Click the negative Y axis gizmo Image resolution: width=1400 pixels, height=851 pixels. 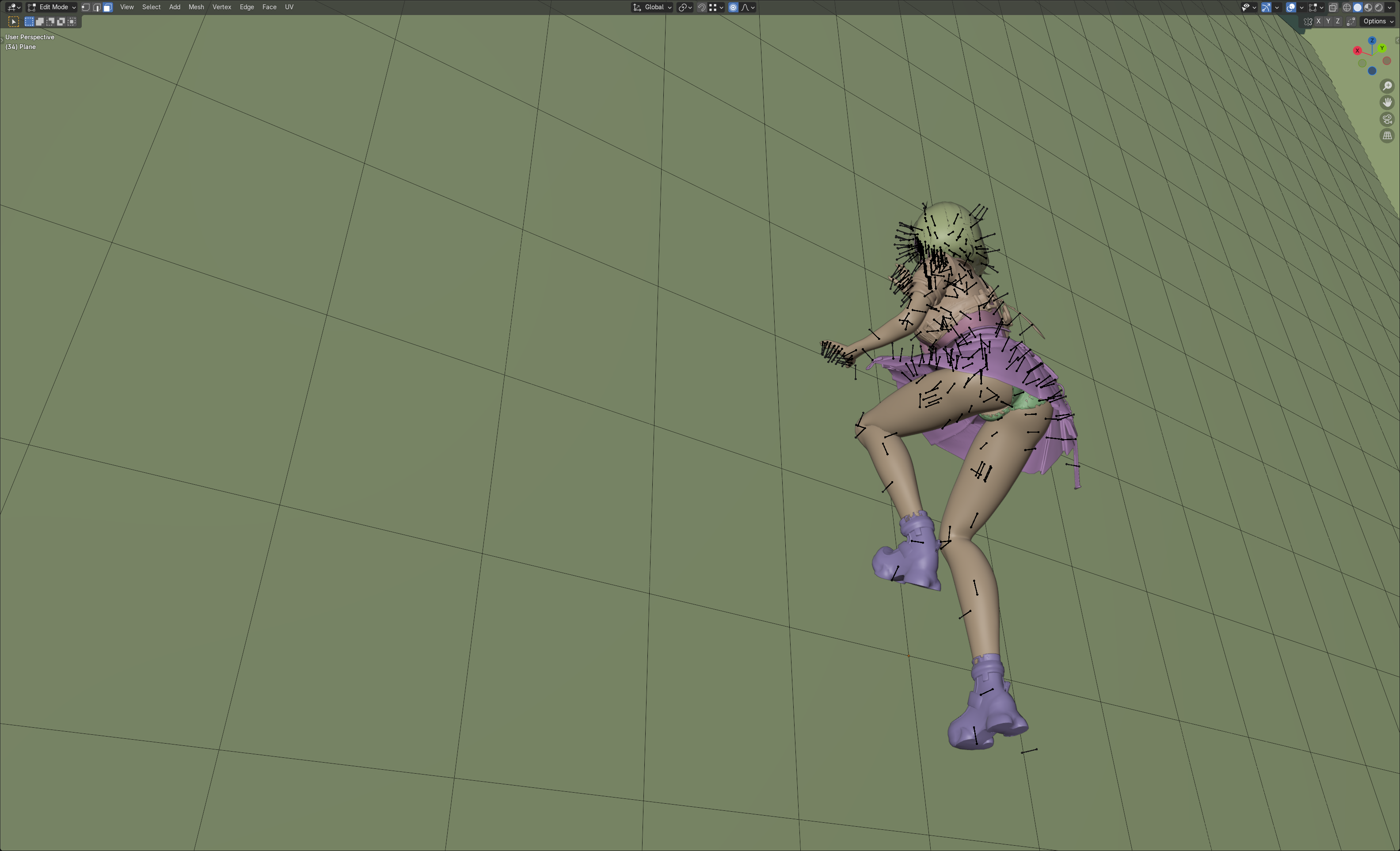1362,63
